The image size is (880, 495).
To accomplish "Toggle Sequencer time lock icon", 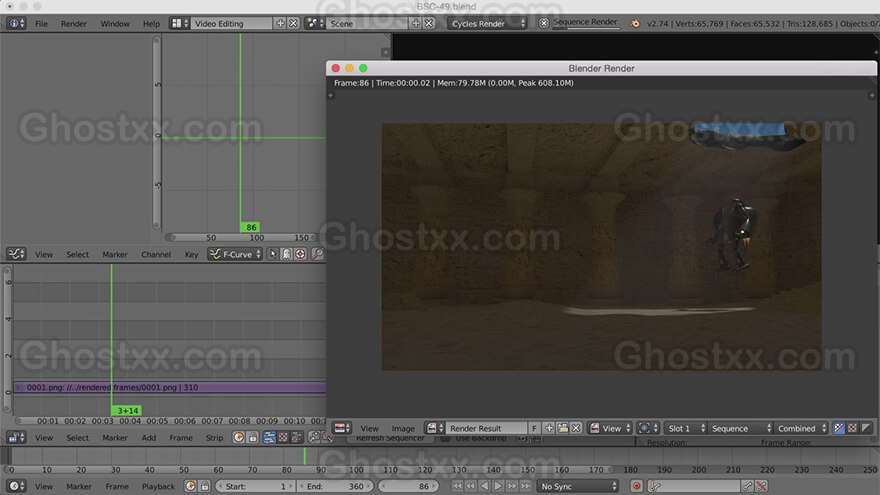I will (x=253, y=437).
